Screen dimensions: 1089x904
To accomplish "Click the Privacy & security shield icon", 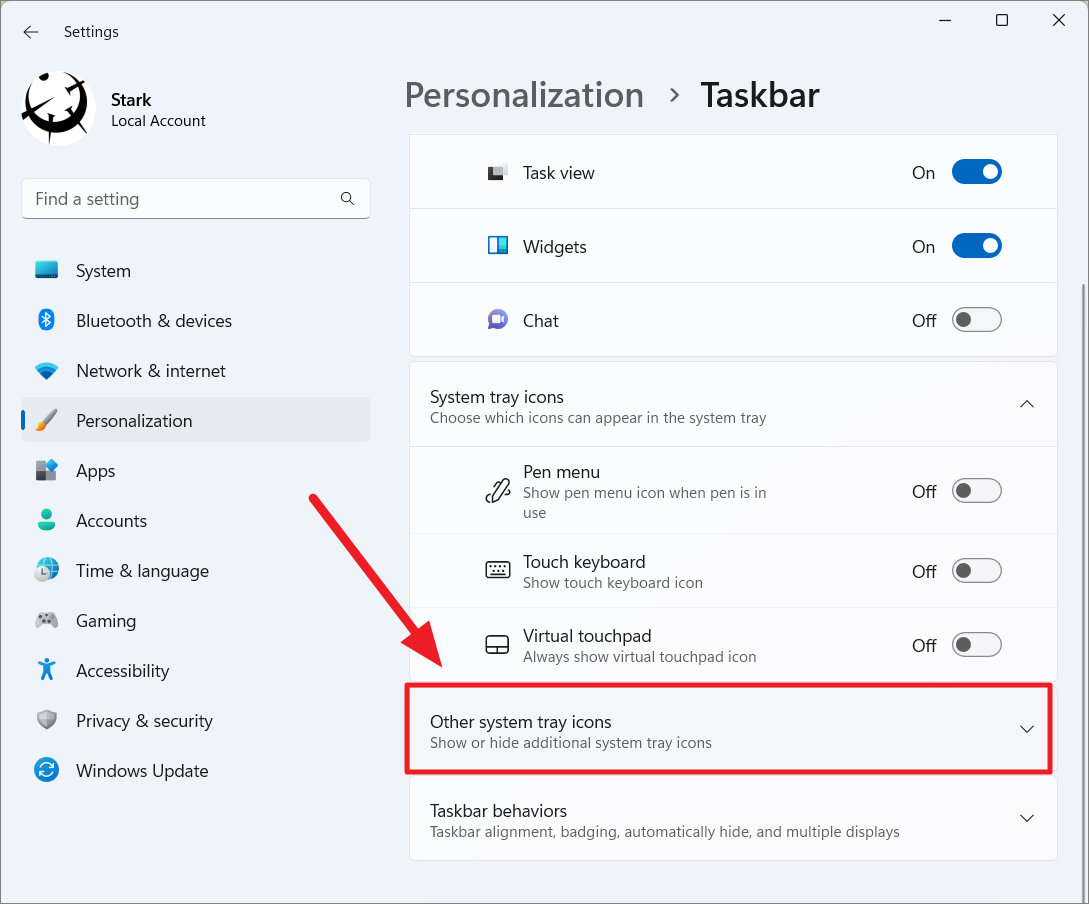I will coord(46,721).
